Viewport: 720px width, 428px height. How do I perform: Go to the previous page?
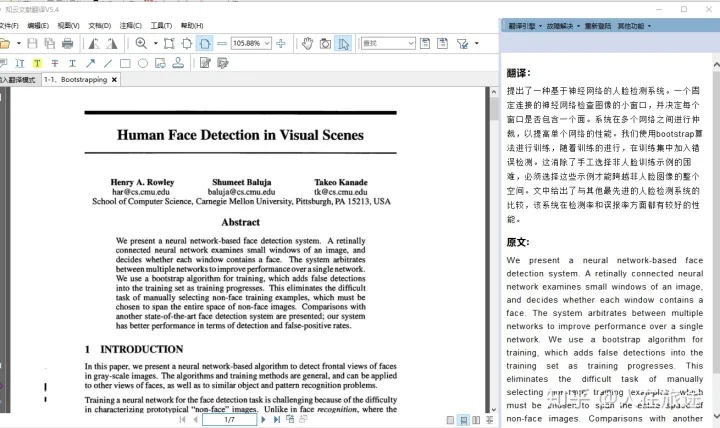click(x=196, y=419)
